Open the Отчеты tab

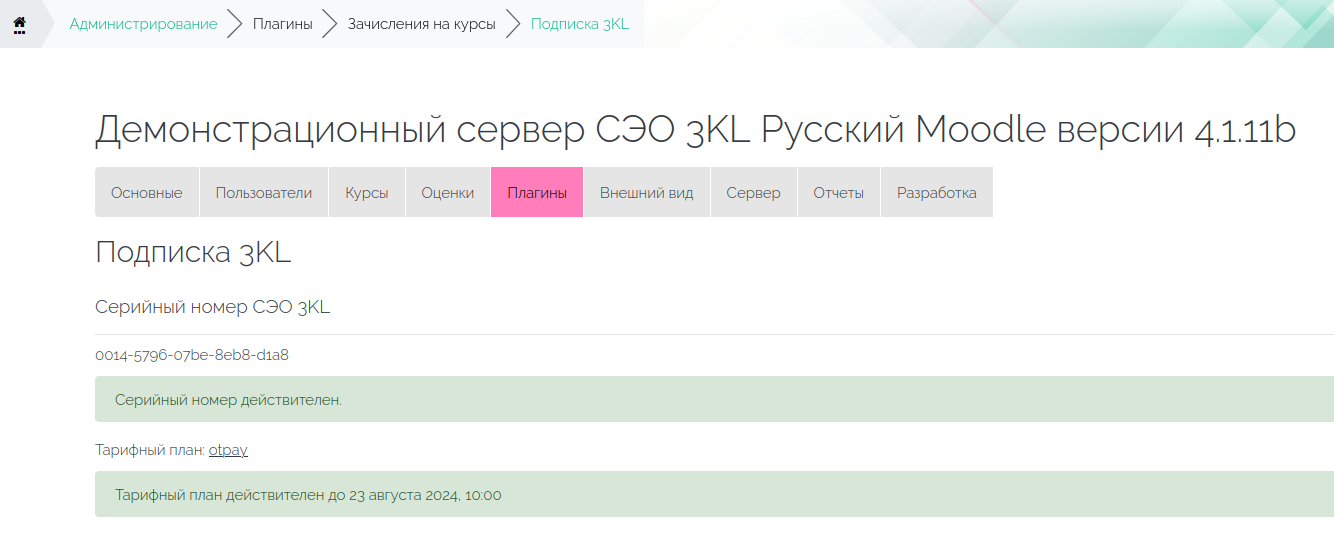tap(839, 192)
